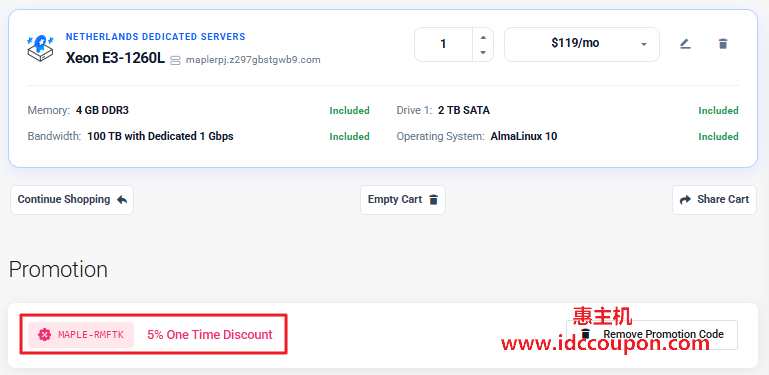This screenshot has width=769, height=375.
Task: Click the trash icon to delete Xeon E3-1260L
Action: coord(722,44)
